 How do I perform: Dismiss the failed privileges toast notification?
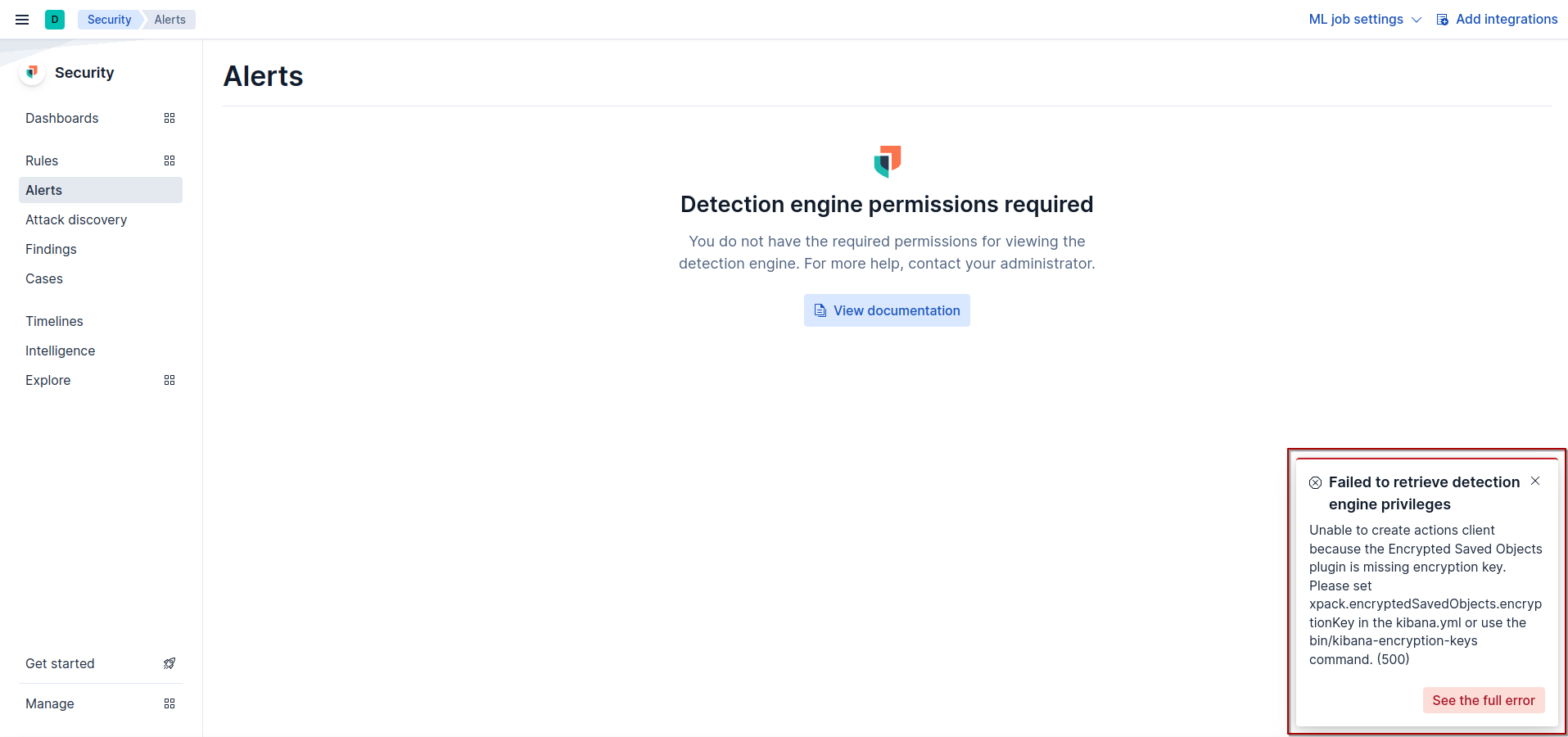[1535, 481]
